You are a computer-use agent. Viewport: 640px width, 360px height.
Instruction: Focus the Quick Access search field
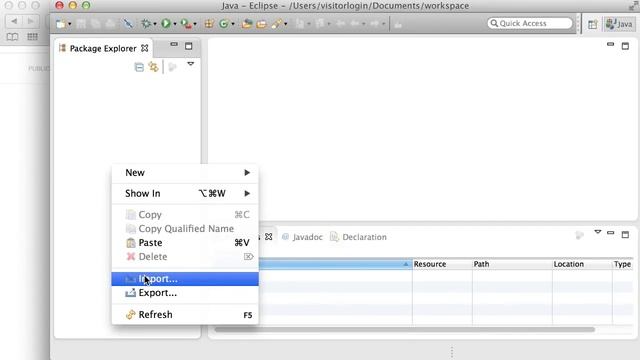coord(530,23)
